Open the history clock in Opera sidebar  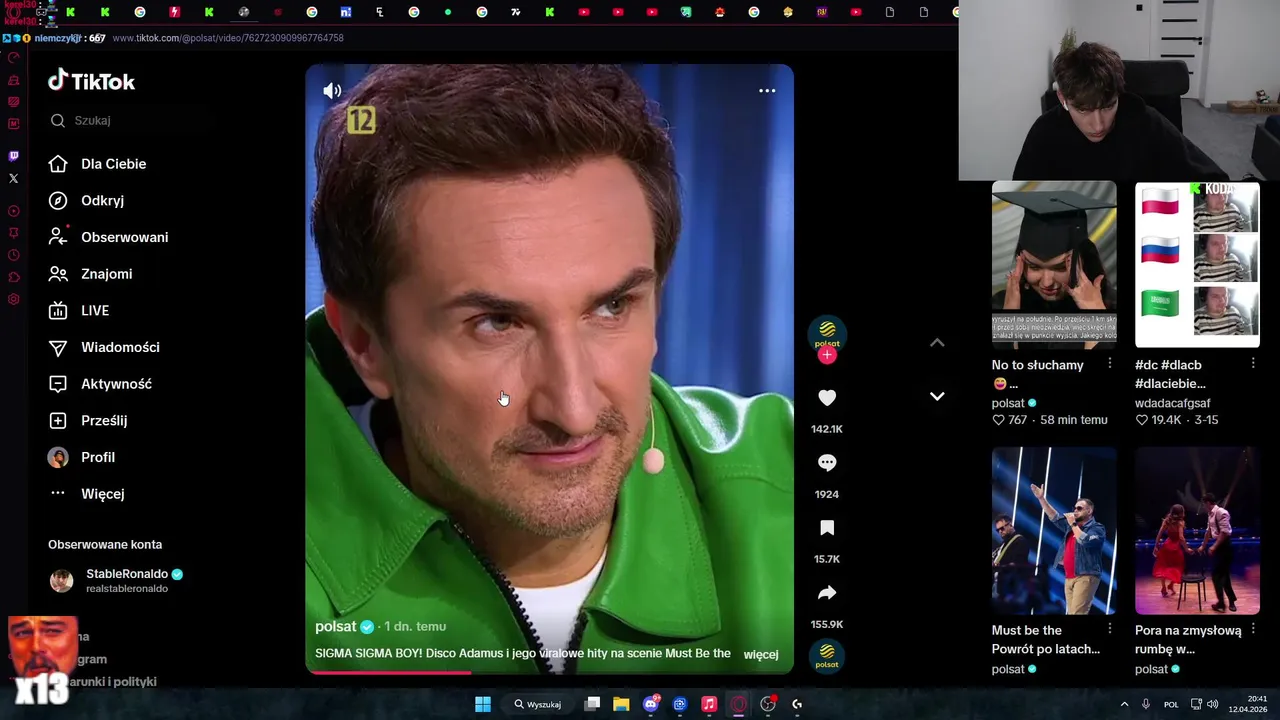click(13, 255)
